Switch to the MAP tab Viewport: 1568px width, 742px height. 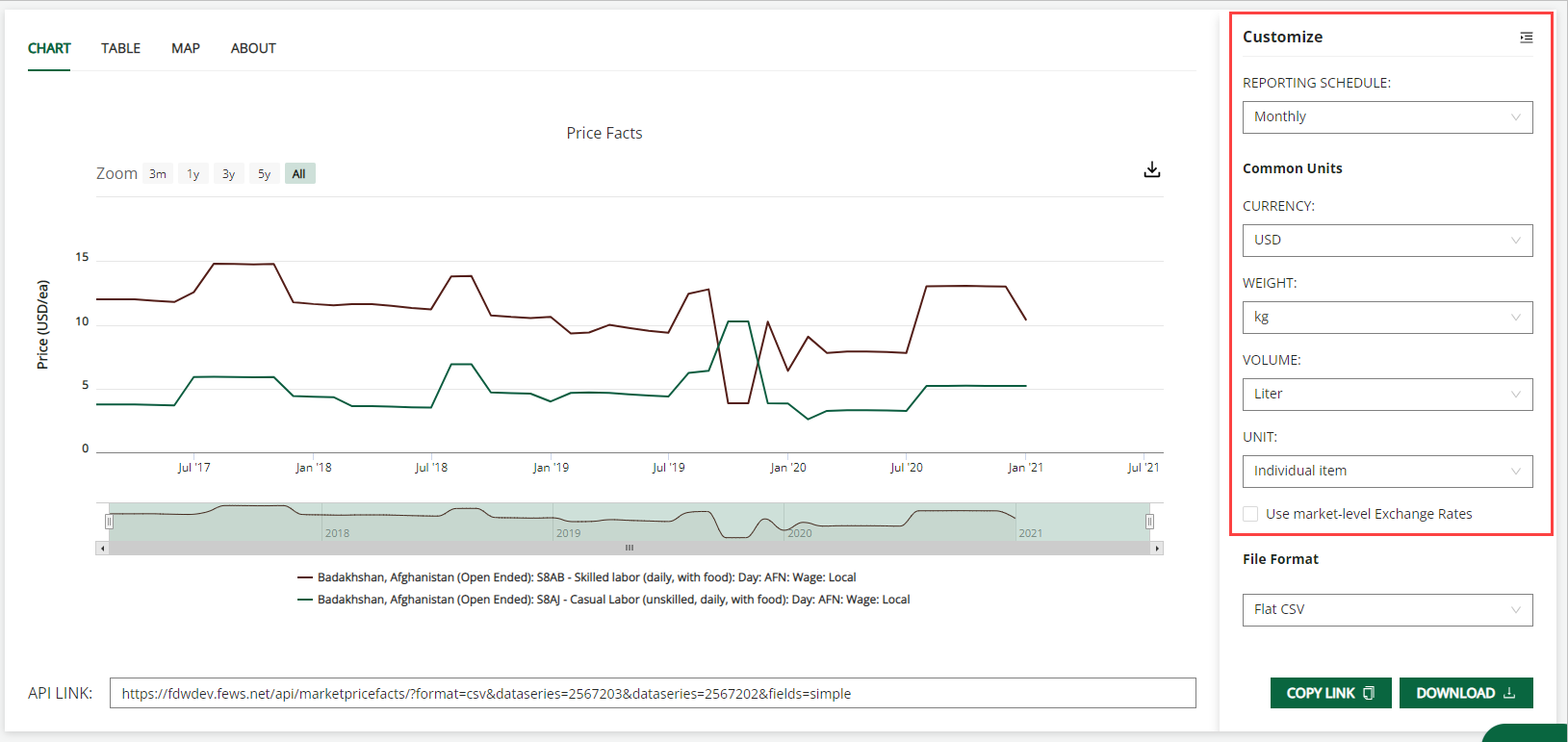pos(186,48)
